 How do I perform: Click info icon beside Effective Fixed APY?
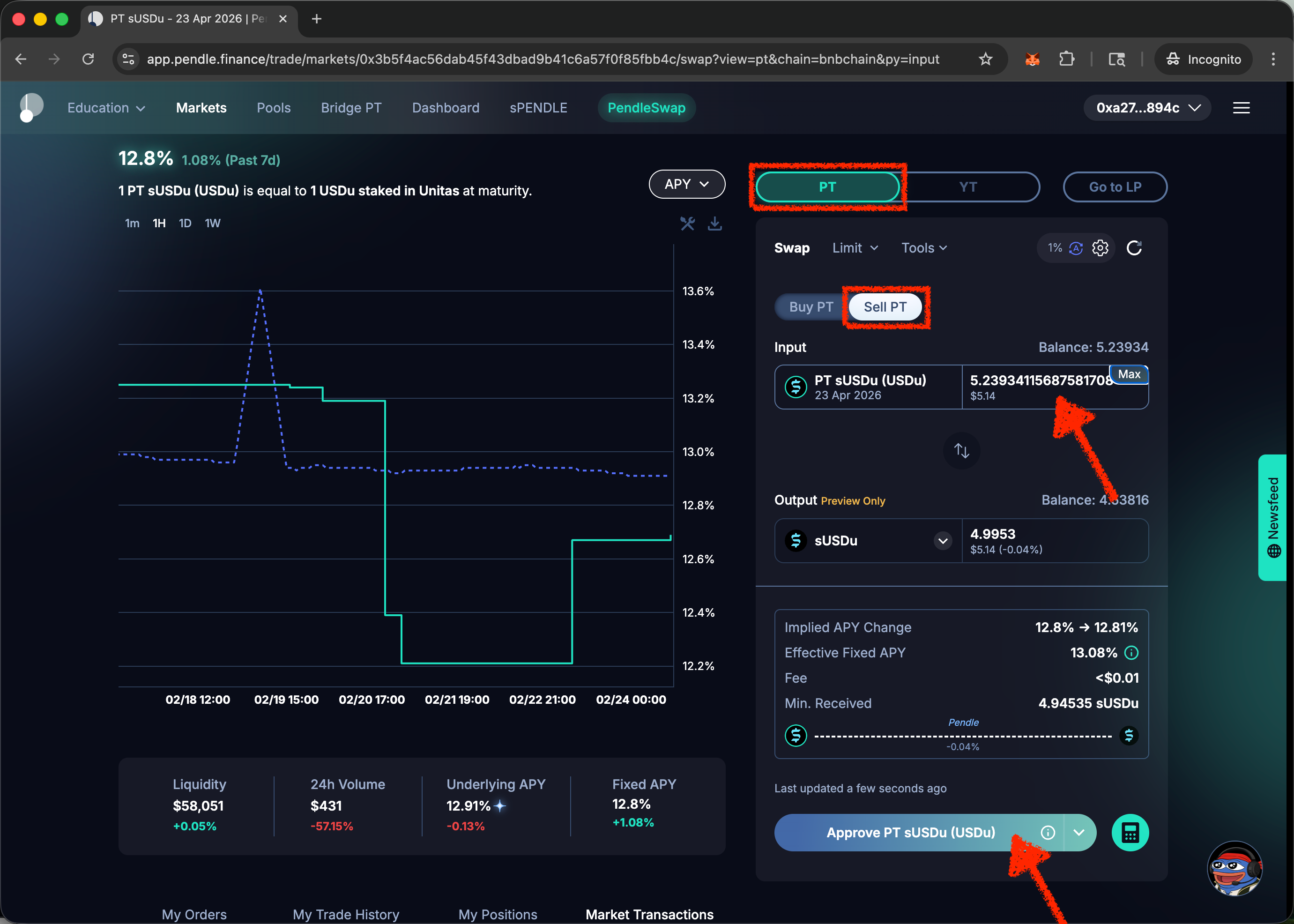pyautogui.click(x=1131, y=653)
